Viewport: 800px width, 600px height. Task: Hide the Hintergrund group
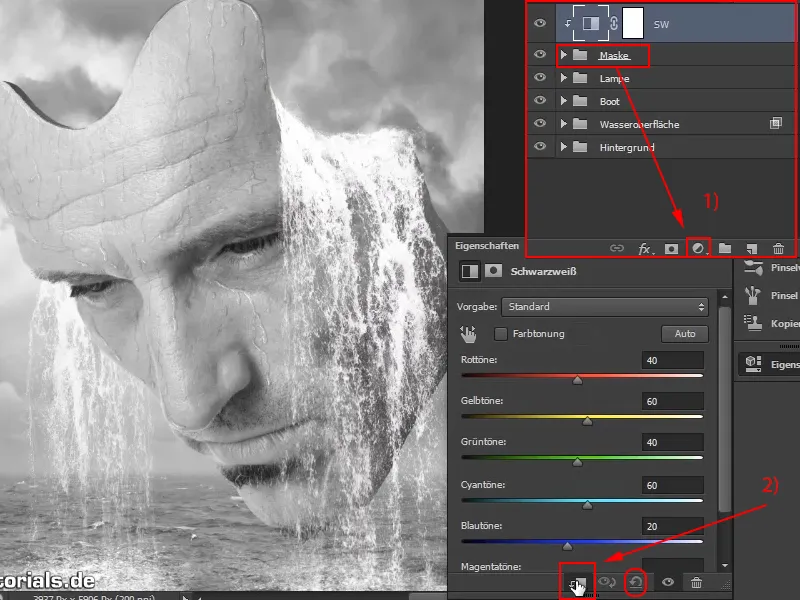pyautogui.click(x=540, y=146)
